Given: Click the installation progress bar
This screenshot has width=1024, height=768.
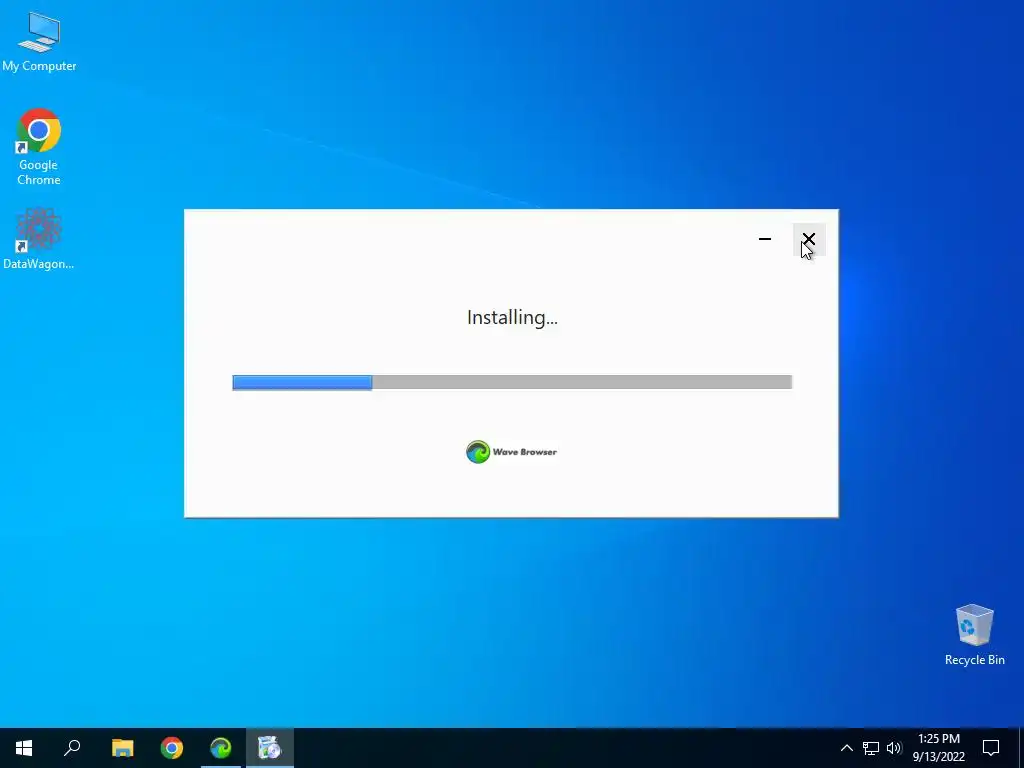Looking at the screenshot, I should pos(512,382).
